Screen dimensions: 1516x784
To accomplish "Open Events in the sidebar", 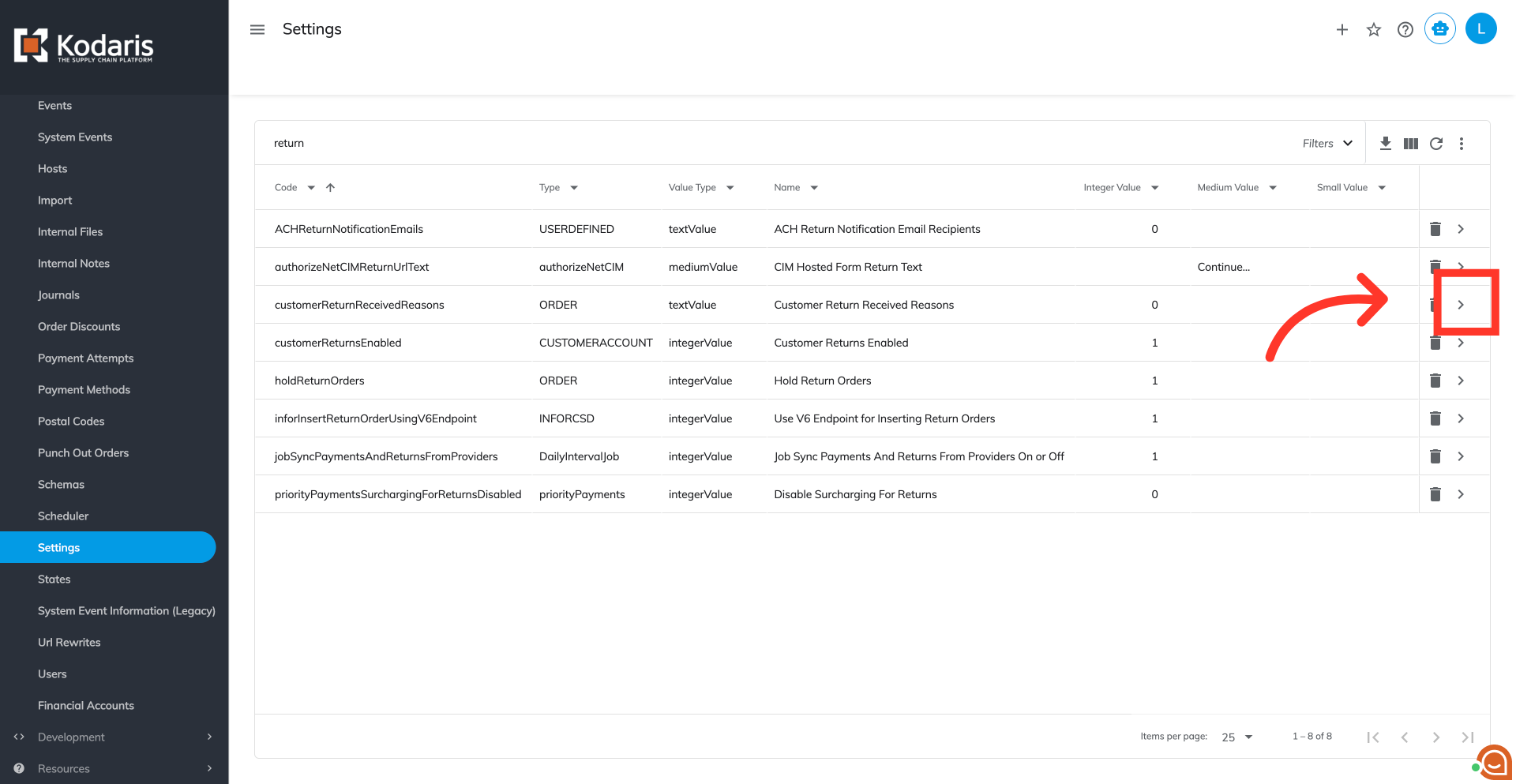I will (x=54, y=105).
